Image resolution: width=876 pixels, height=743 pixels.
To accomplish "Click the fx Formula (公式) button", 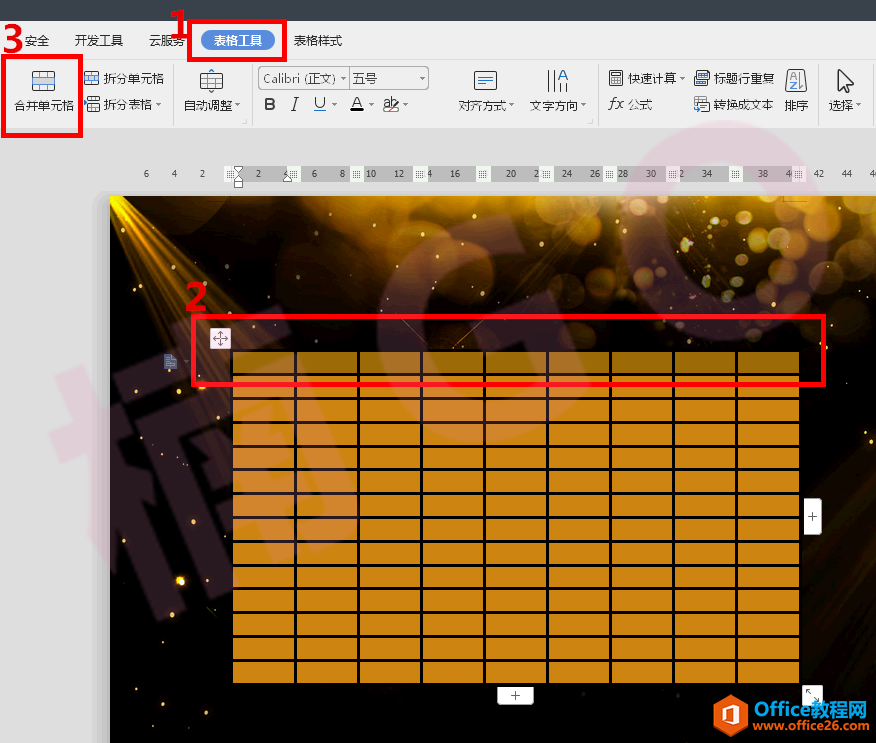I will tap(630, 104).
